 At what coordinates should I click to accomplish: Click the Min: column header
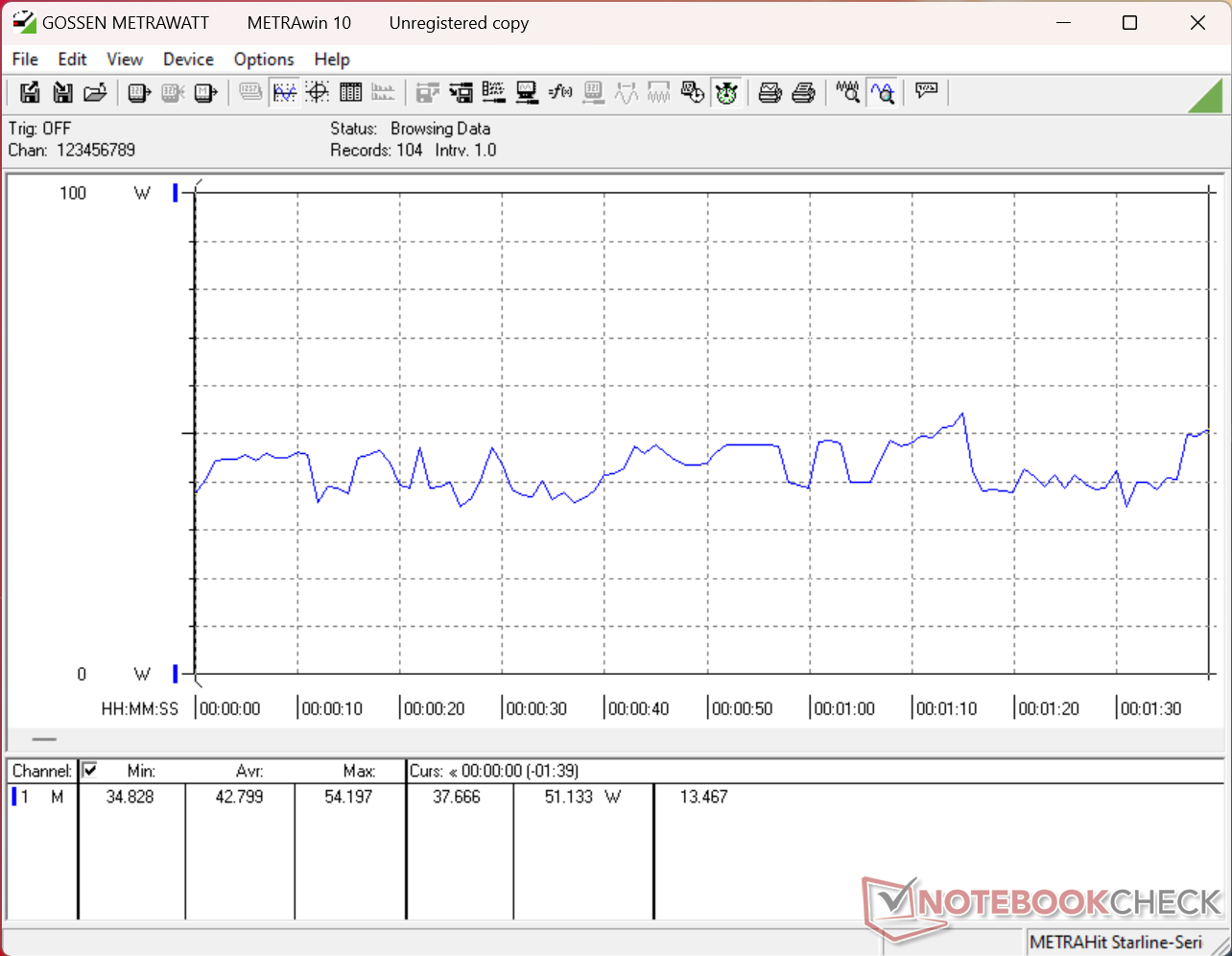(141, 771)
